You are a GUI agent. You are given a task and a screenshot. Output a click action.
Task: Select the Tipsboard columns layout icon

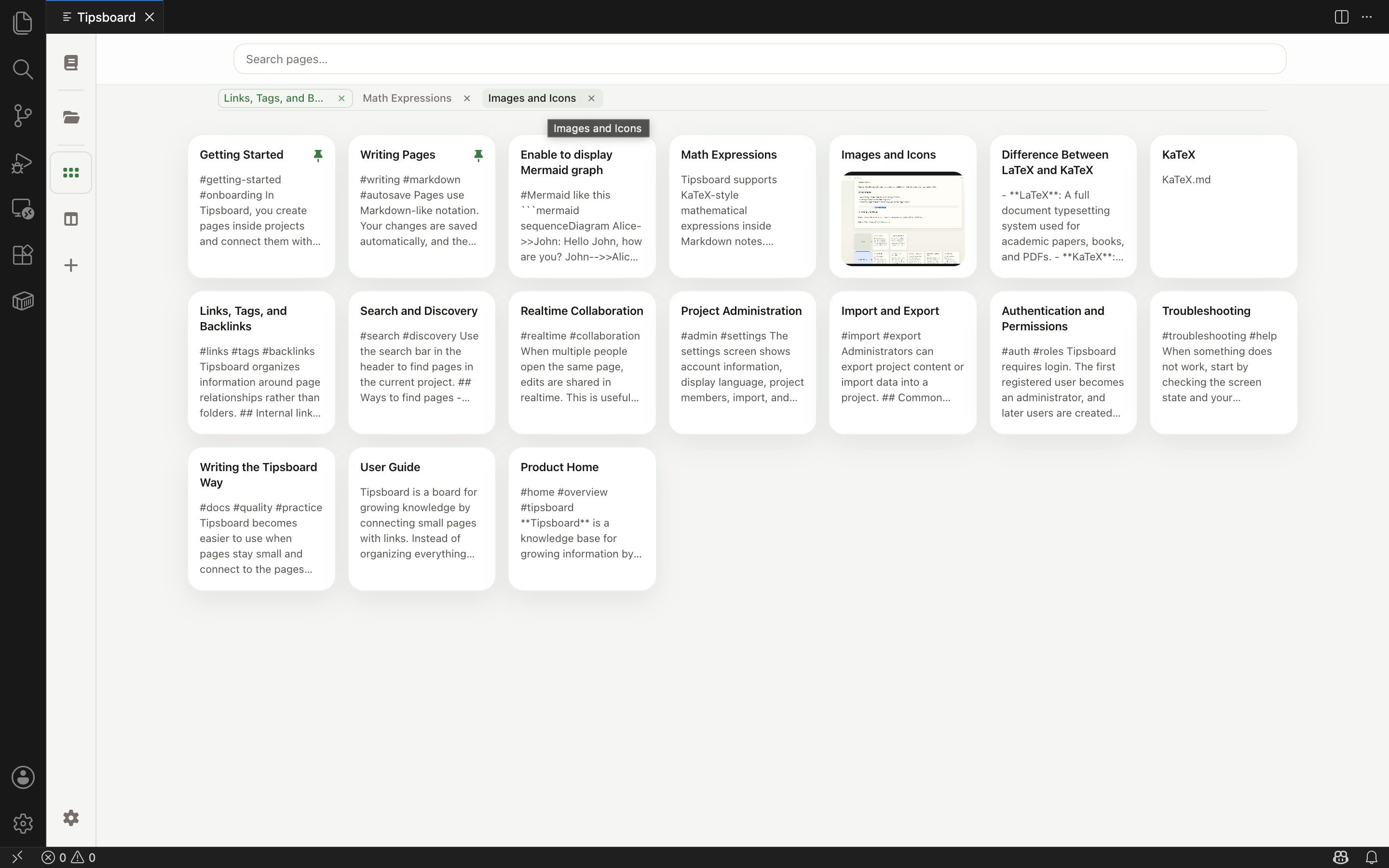(x=71, y=219)
